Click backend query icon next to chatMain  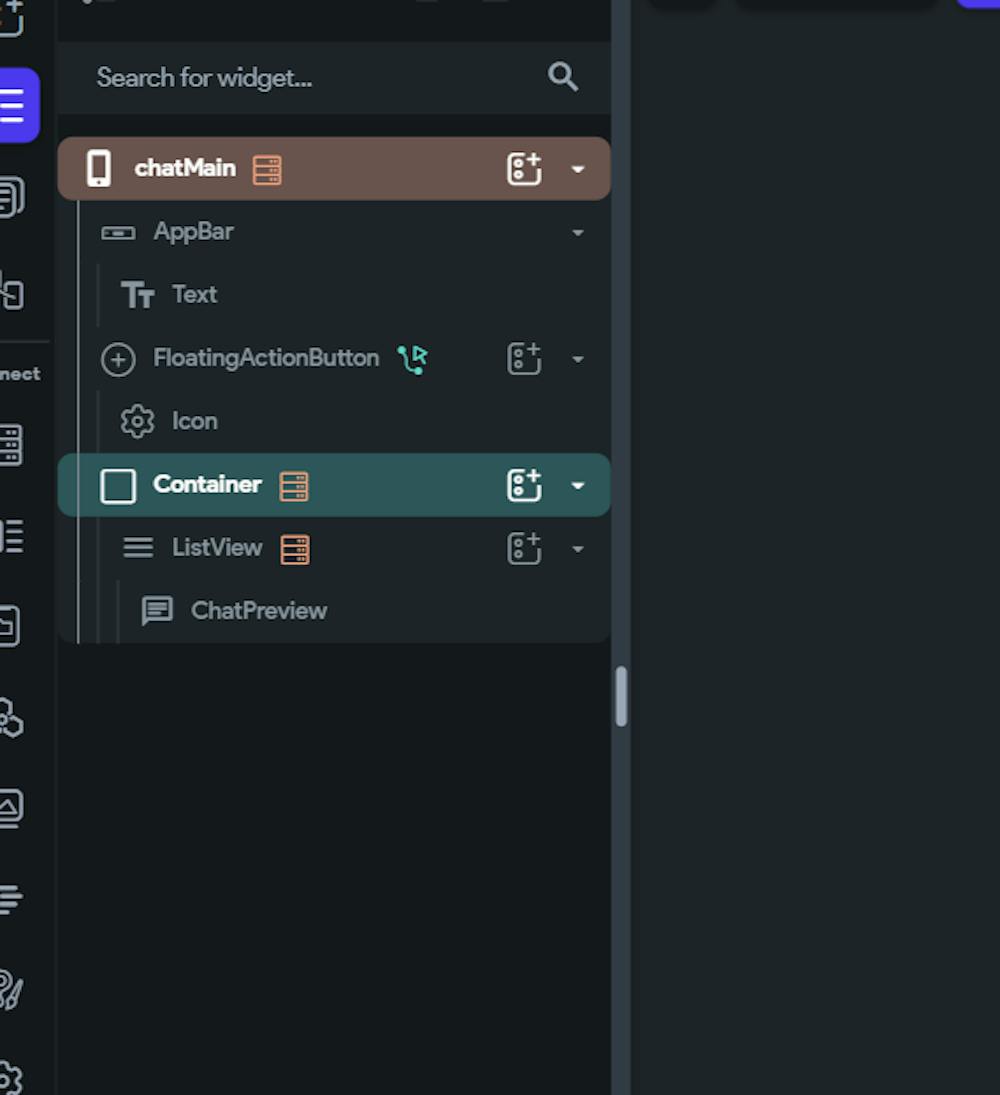[x=267, y=169]
